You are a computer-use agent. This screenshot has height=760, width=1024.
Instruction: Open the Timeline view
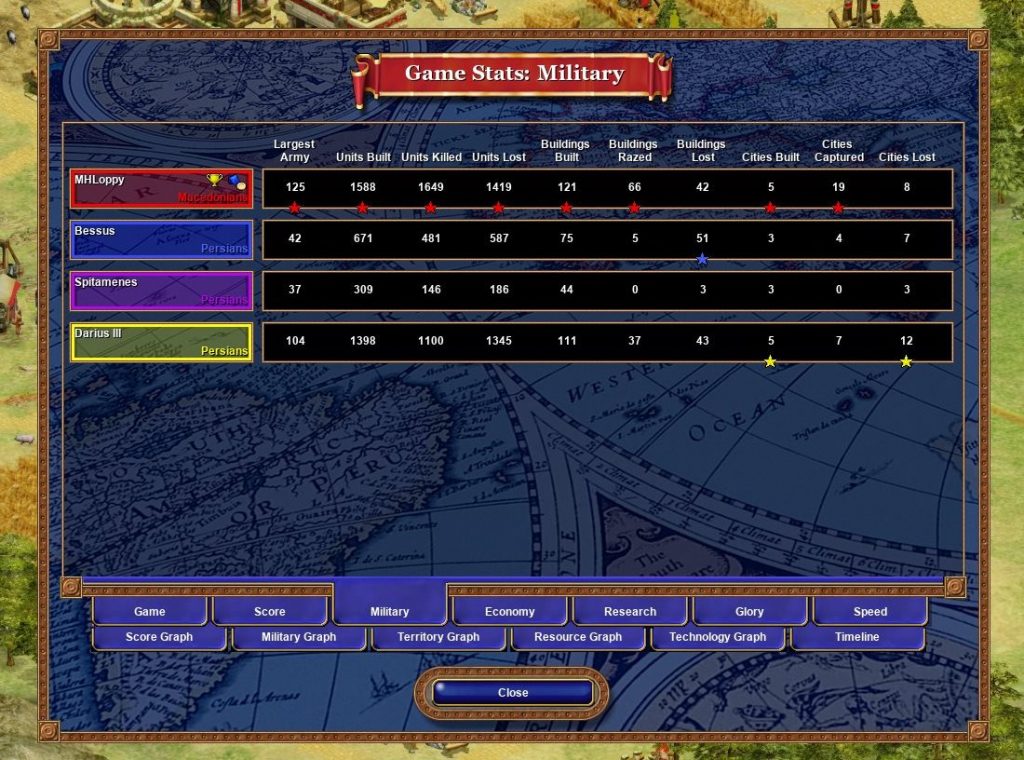(x=857, y=637)
